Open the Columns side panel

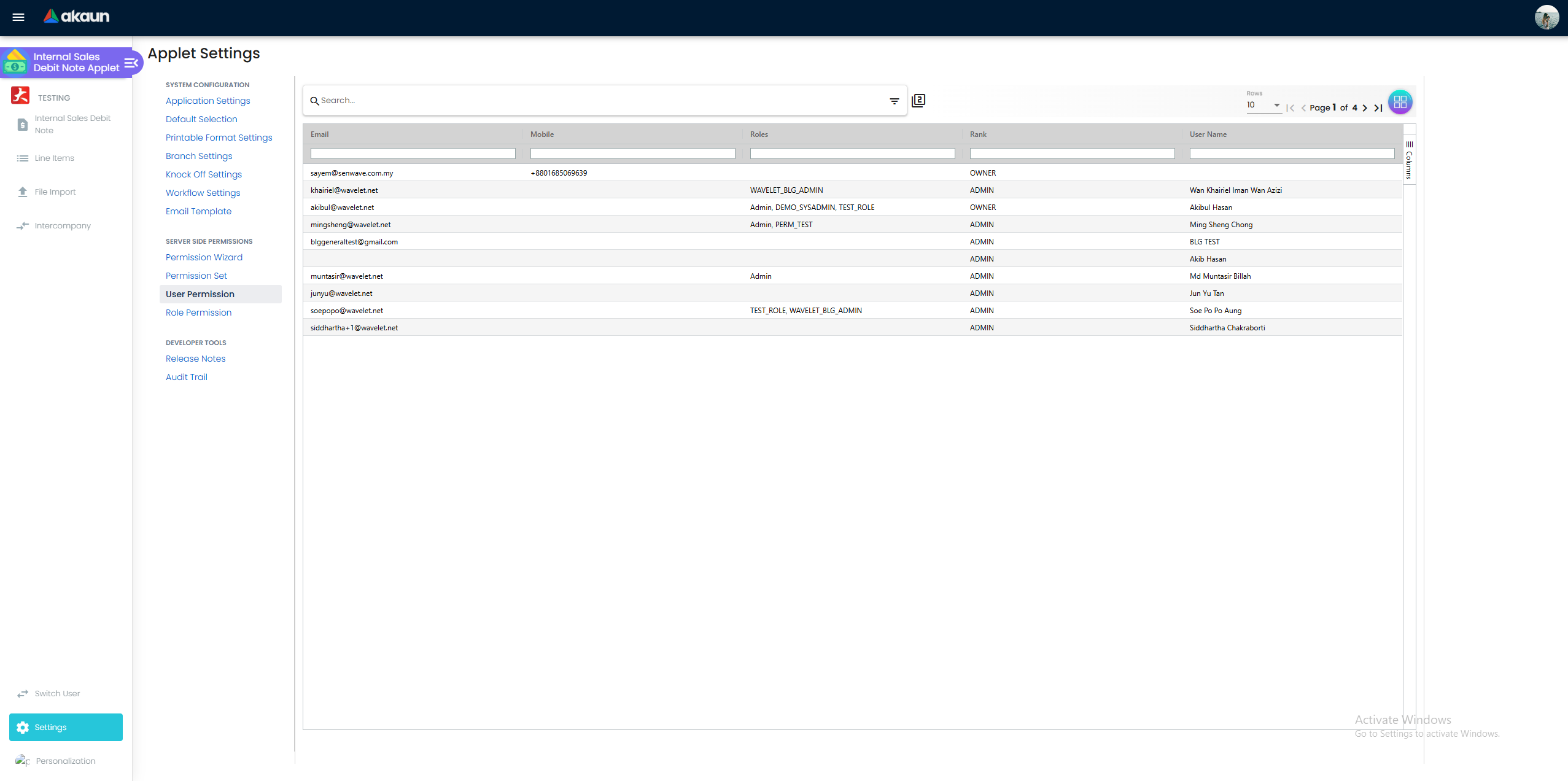click(1410, 160)
